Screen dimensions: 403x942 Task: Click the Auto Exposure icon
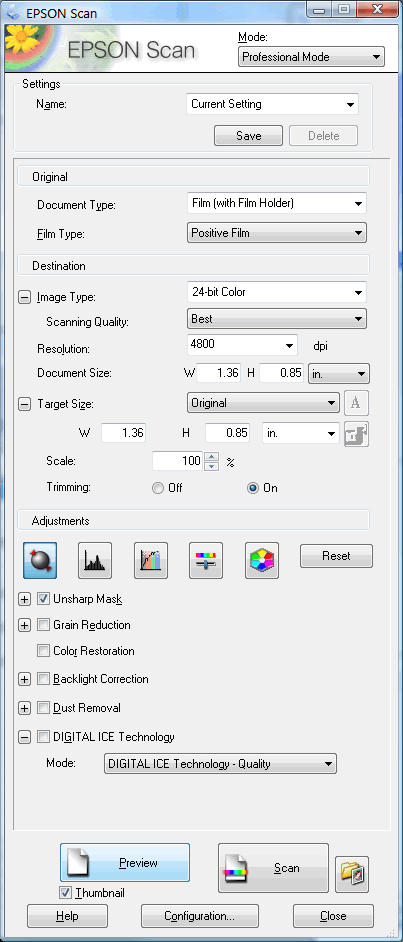[x=40, y=561]
